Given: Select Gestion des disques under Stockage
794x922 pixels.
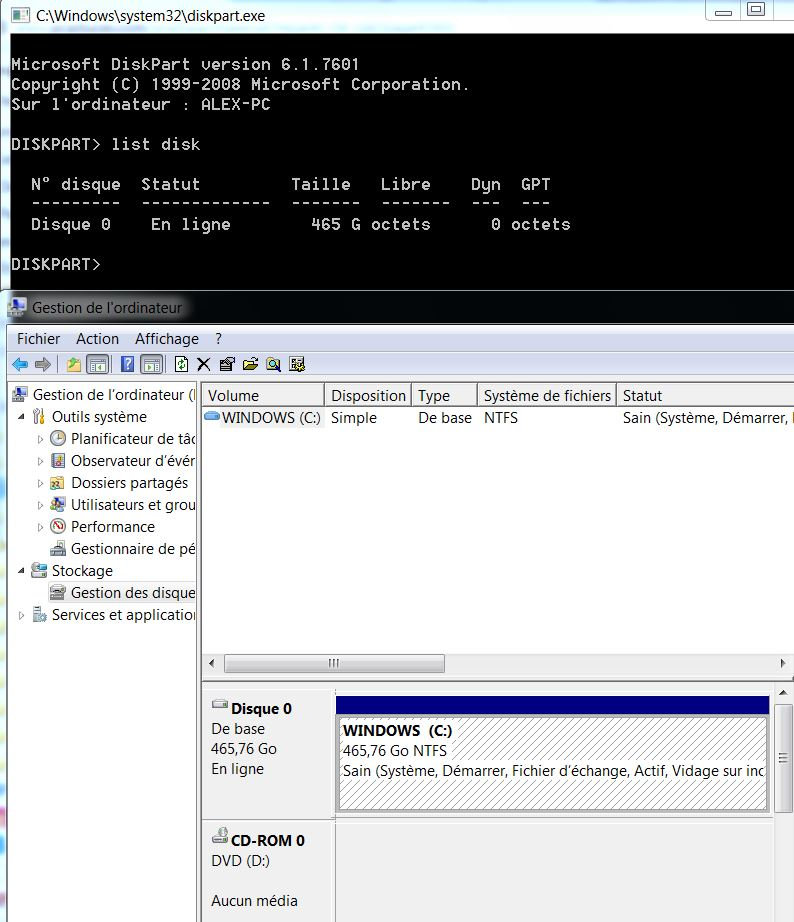Looking at the screenshot, I should coord(132,593).
